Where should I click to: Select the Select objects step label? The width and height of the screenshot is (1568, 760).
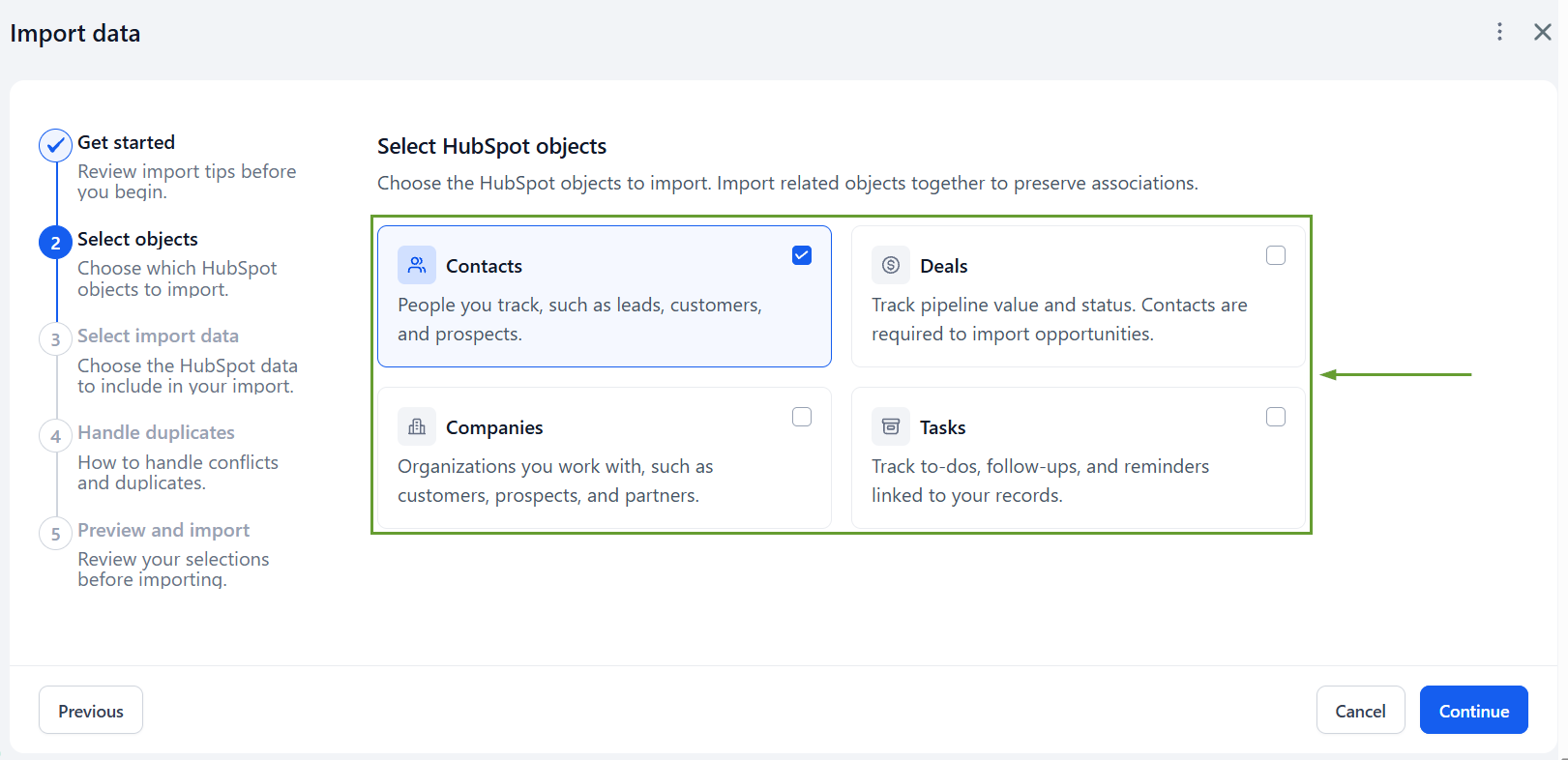137,239
